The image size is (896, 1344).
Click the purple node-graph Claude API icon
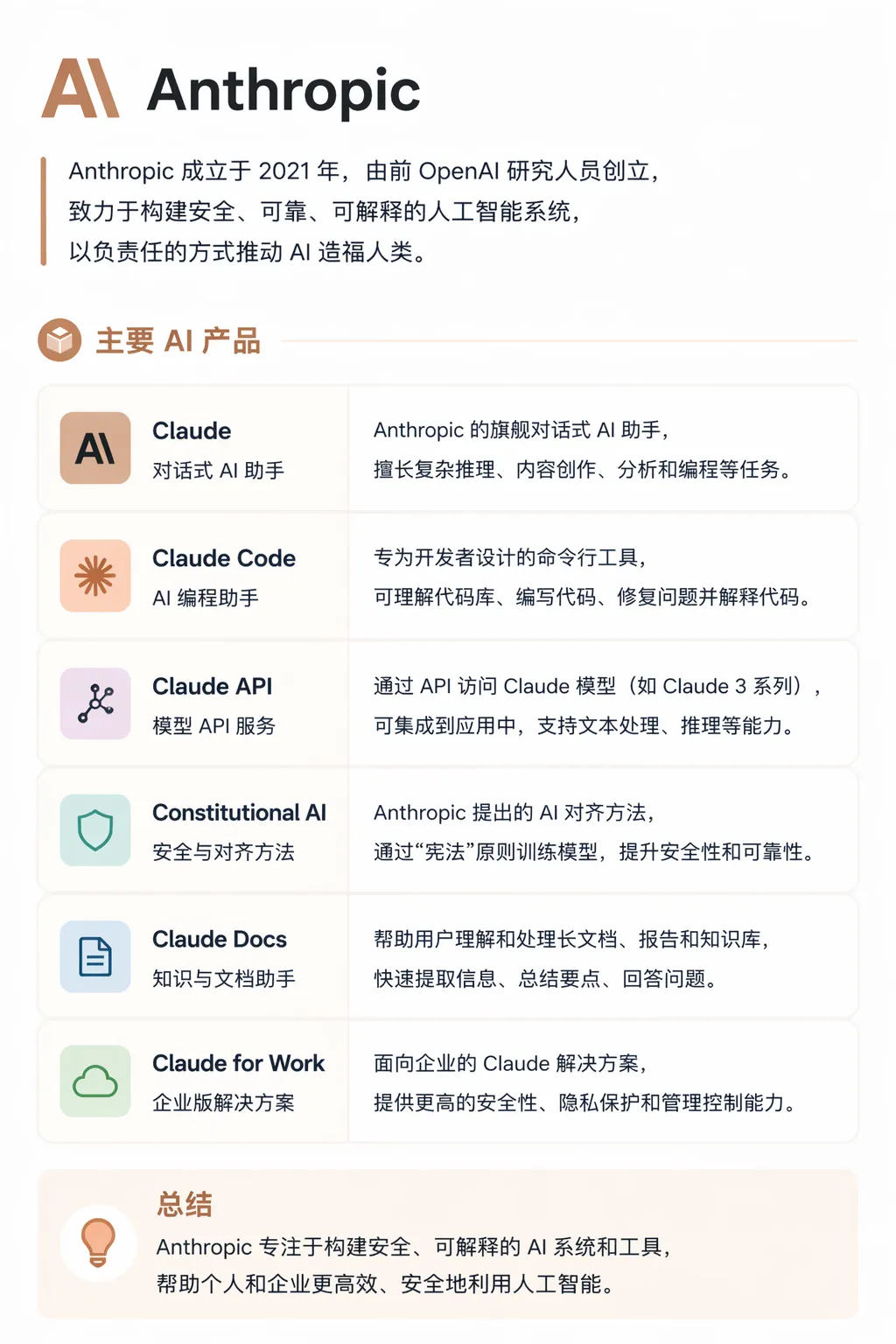point(95,703)
